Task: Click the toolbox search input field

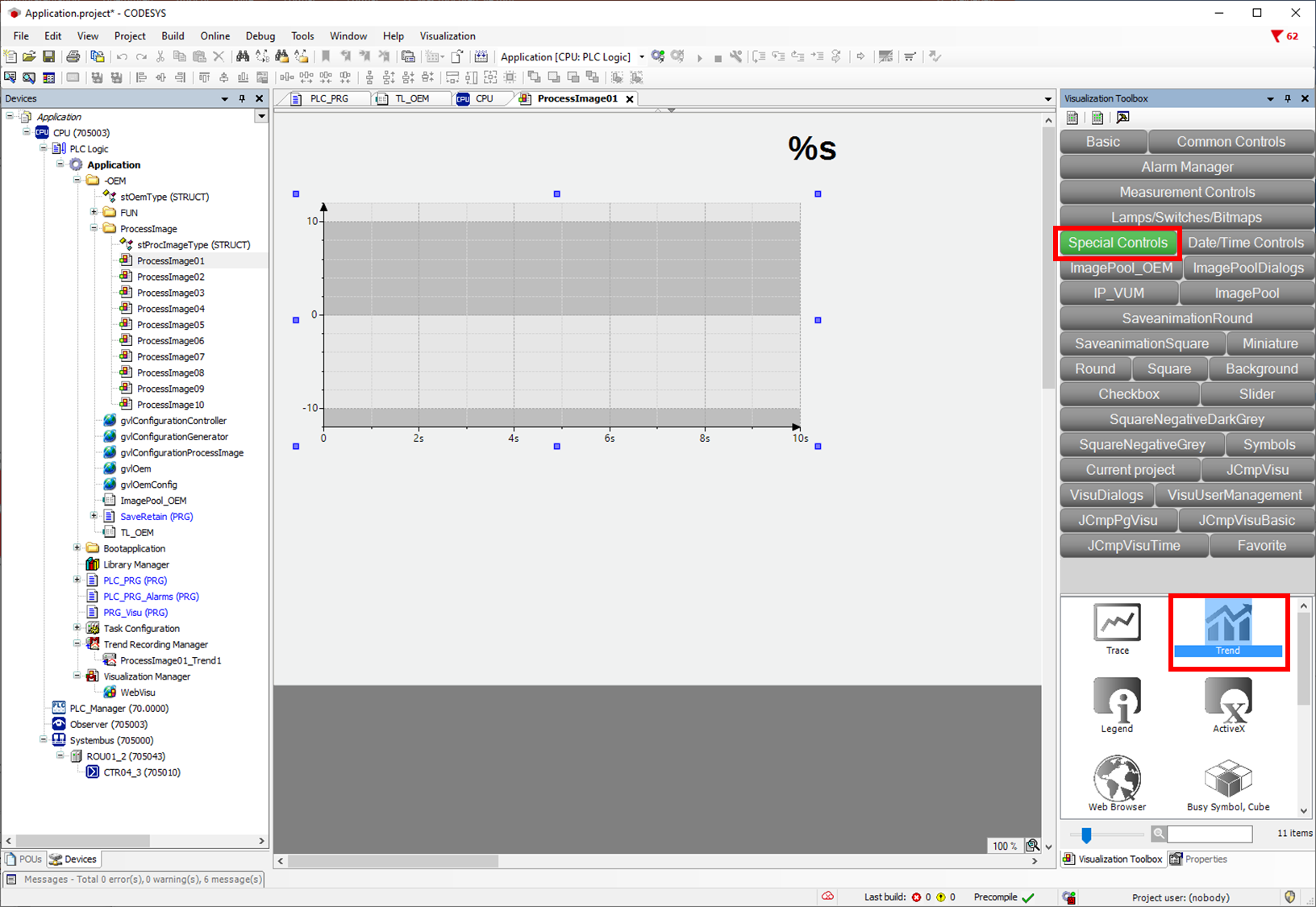Action: 1210,834
